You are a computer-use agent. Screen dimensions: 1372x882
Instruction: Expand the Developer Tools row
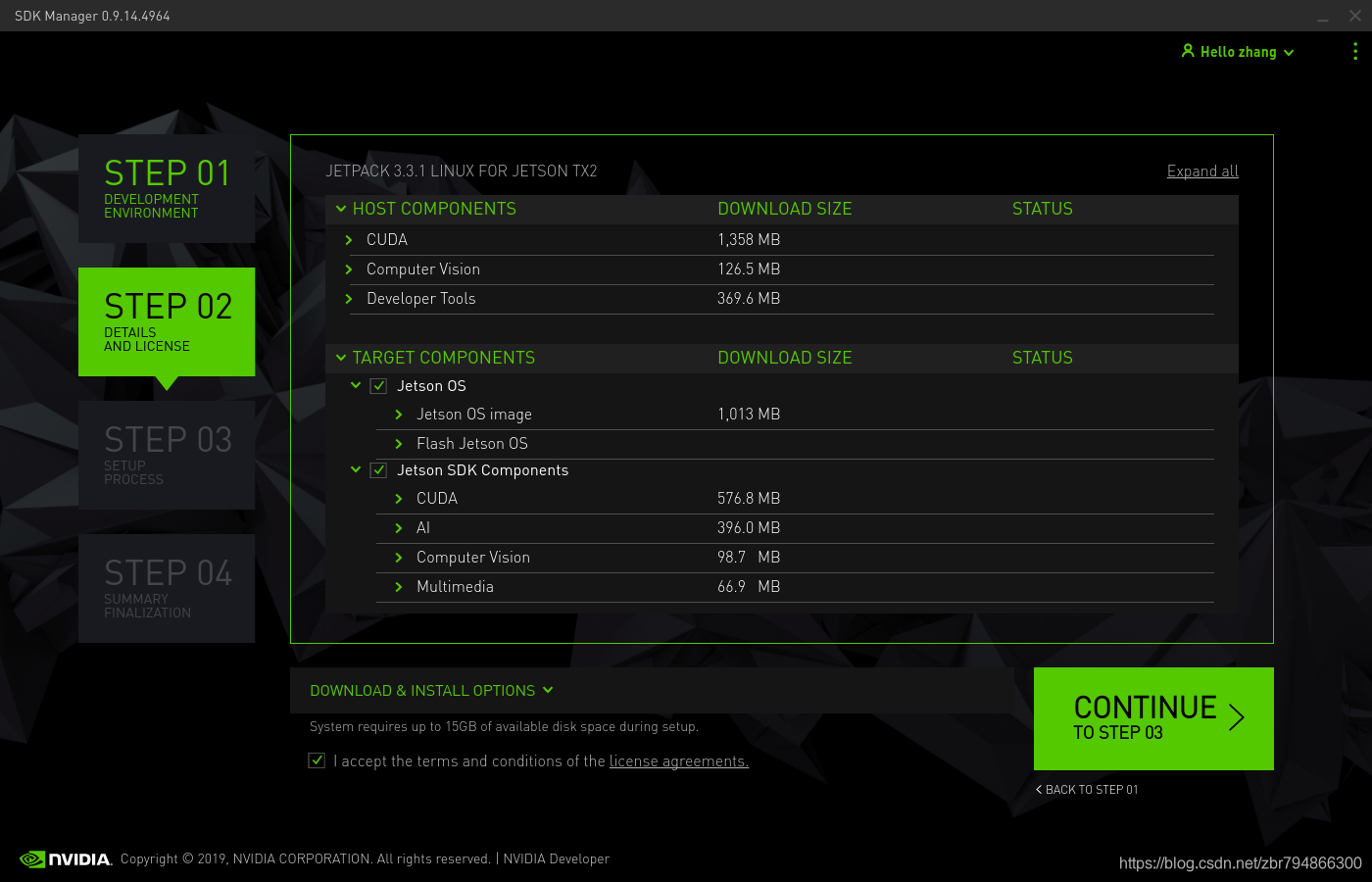point(349,299)
